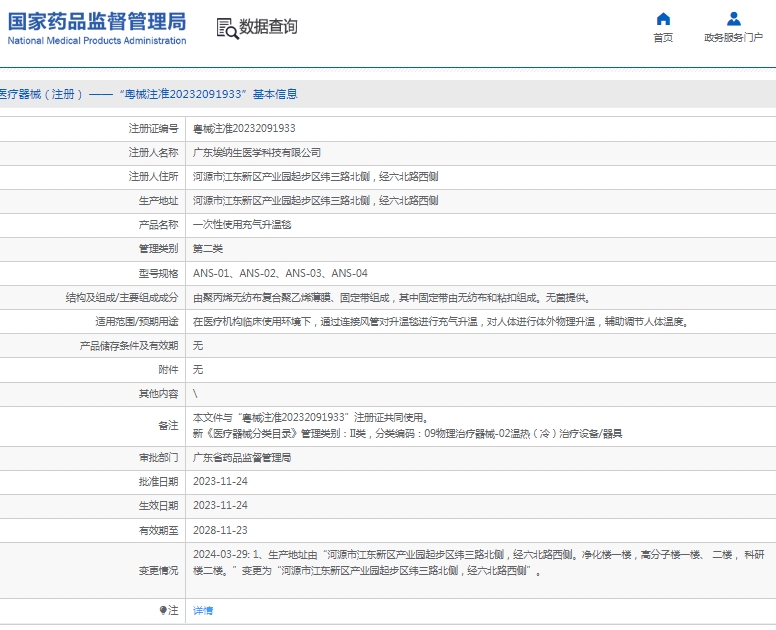This screenshot has width=776, height=630.
Task: Click the 生效日期 value 2023-11-24
Action: coord(220,505)
